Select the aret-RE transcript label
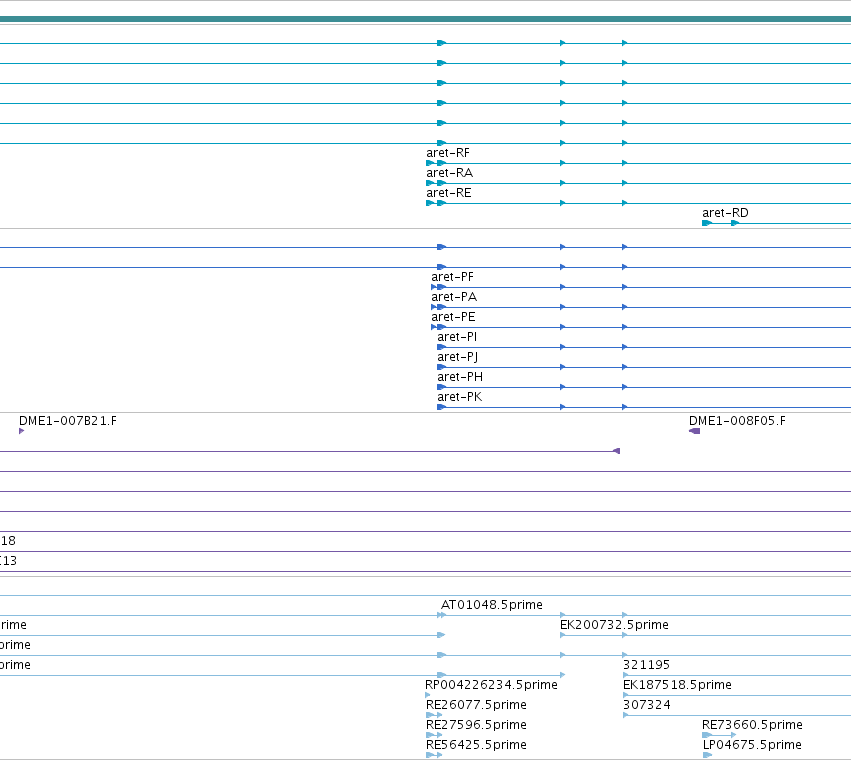The height and width of the screenshot is (760, 851). click(448, 193)
